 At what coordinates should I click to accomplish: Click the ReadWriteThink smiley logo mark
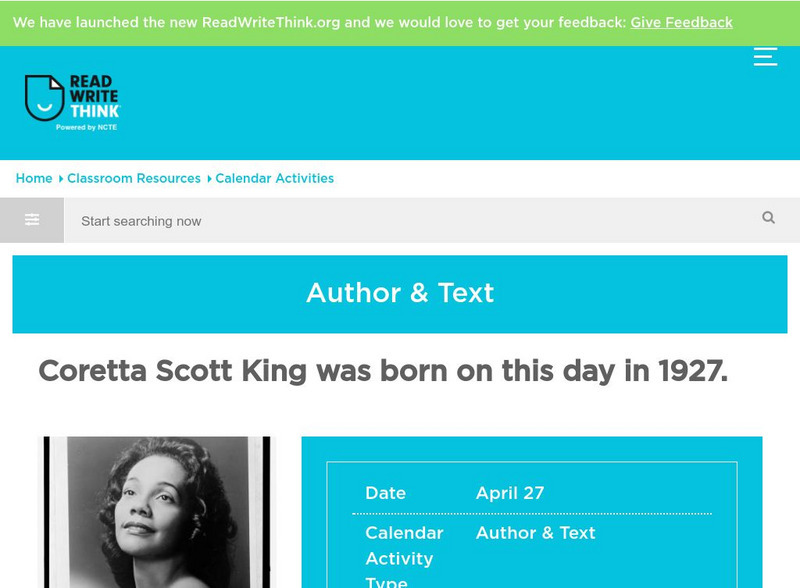tap(44, 98)
